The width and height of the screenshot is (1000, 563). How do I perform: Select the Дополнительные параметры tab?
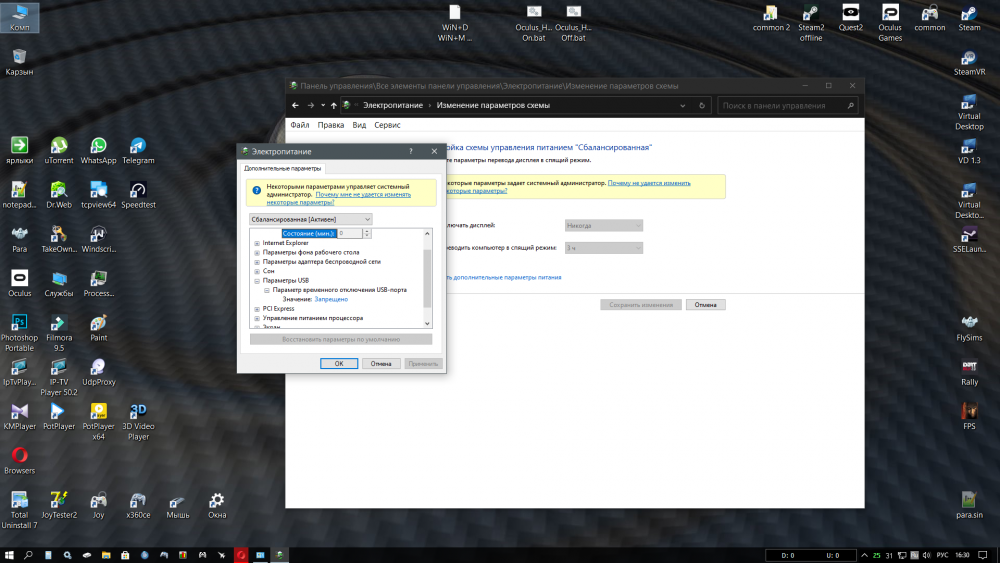[x=283, y=169]
